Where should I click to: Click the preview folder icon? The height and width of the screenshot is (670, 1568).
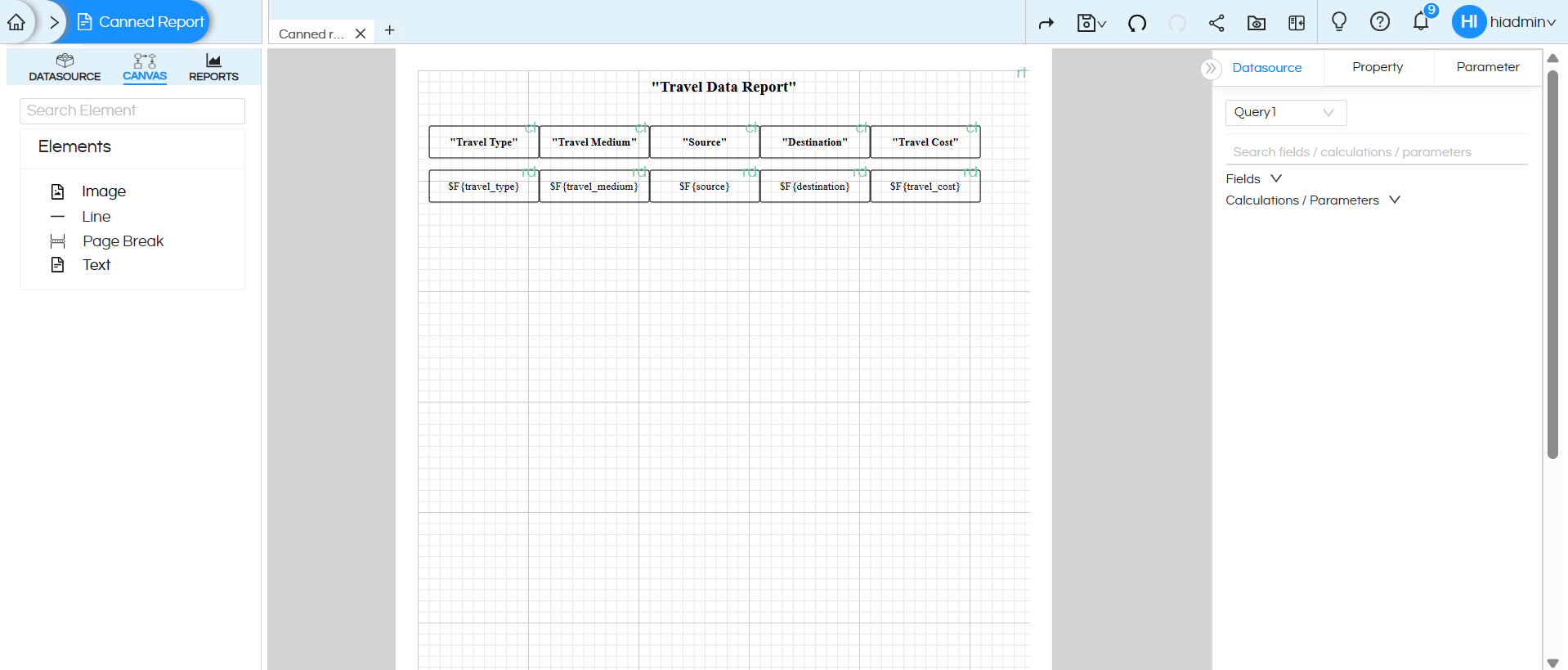pyautogui.click(x=1256, y=24)
